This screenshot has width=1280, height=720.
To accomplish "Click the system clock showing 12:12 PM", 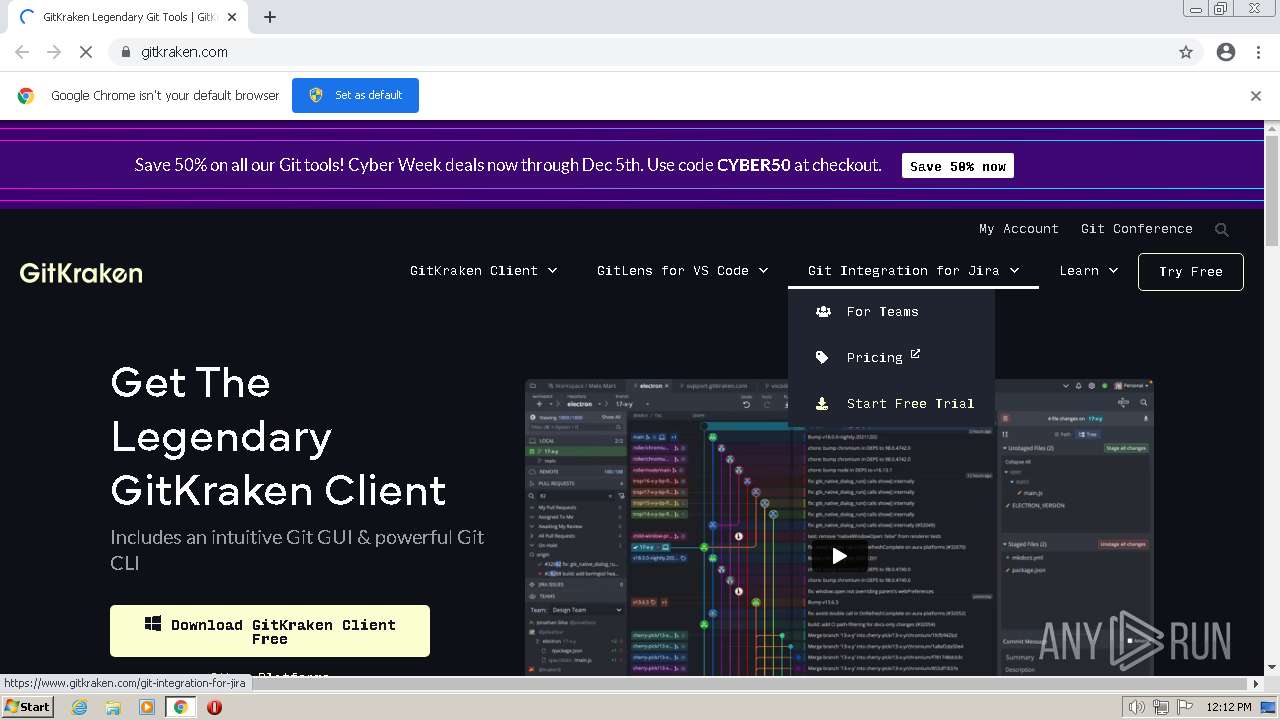I will click(x=1229, y=707).
